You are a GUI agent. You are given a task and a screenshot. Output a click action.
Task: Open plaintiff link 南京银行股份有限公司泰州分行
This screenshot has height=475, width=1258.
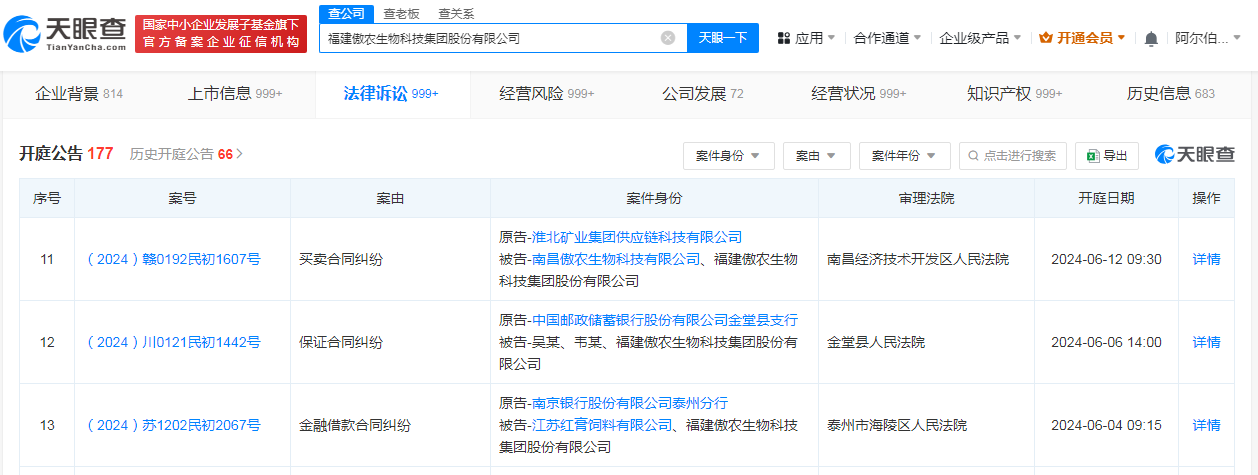(630, 403)
